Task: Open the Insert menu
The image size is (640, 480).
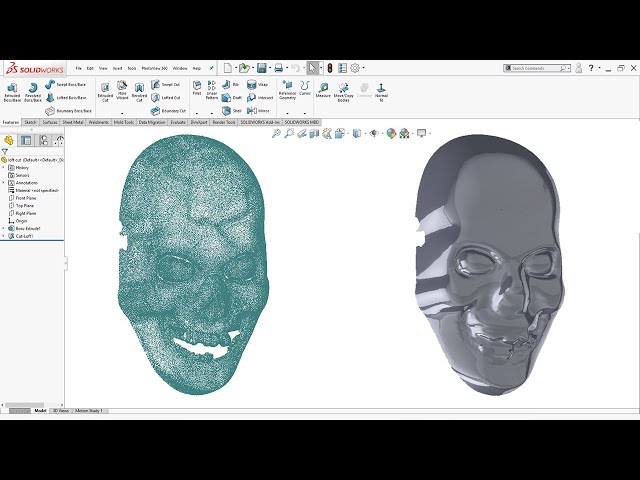Action: tap(118, 68)
